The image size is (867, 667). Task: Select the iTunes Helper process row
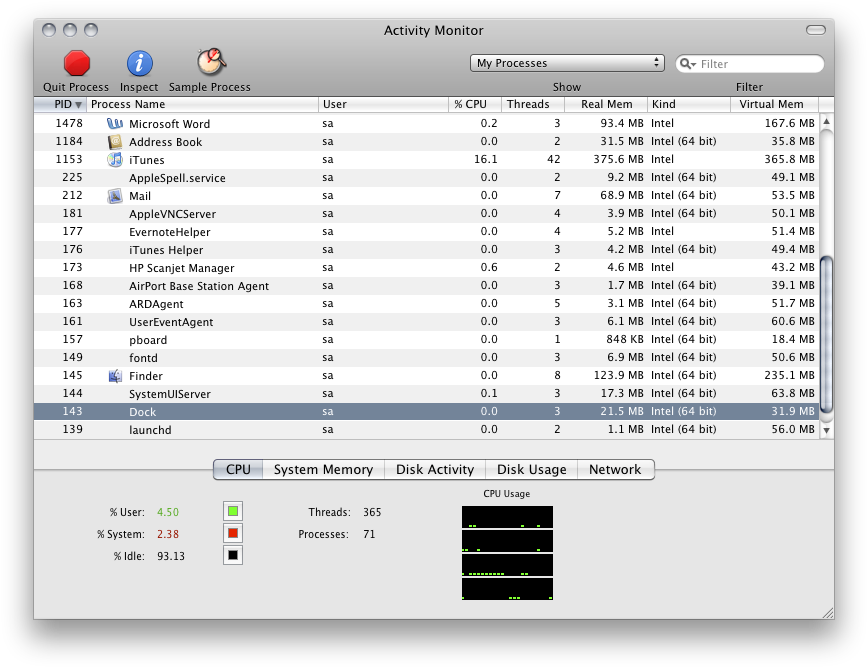tap(426, 249)
